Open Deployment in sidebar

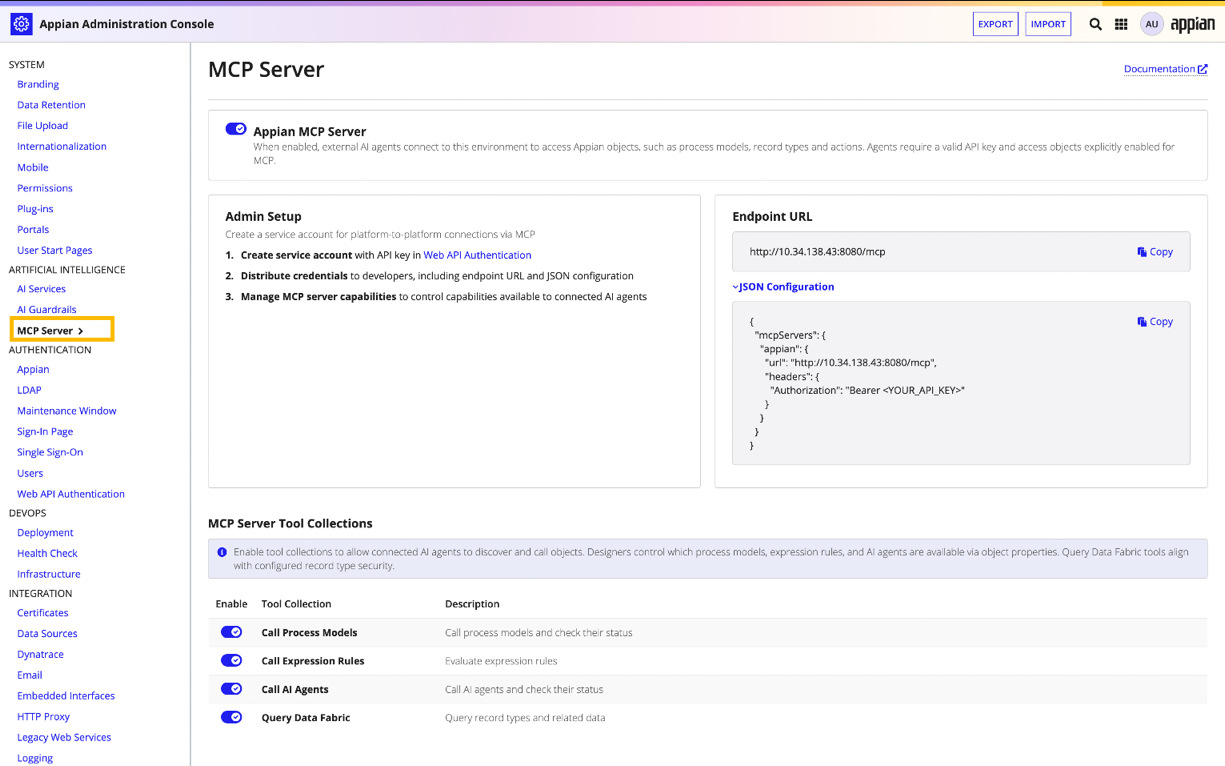45,533
